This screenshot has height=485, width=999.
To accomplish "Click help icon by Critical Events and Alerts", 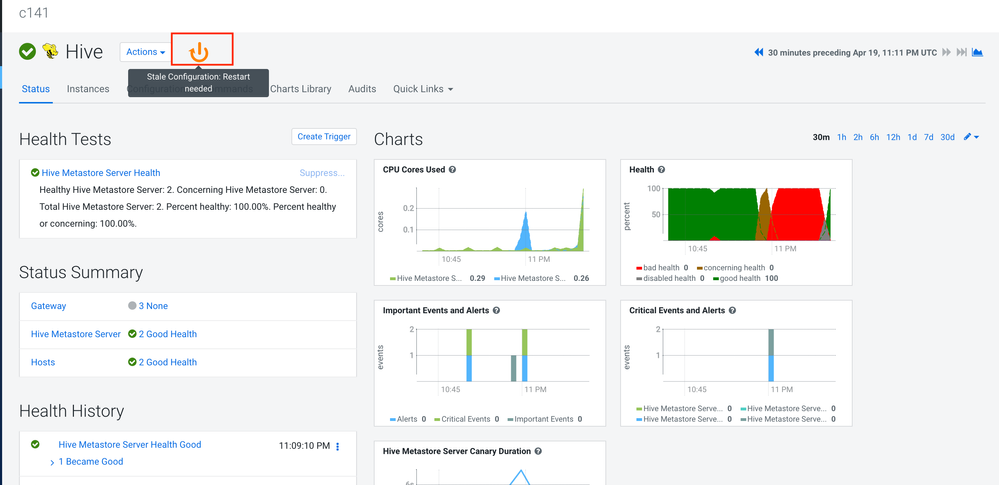I will point(732,311).
